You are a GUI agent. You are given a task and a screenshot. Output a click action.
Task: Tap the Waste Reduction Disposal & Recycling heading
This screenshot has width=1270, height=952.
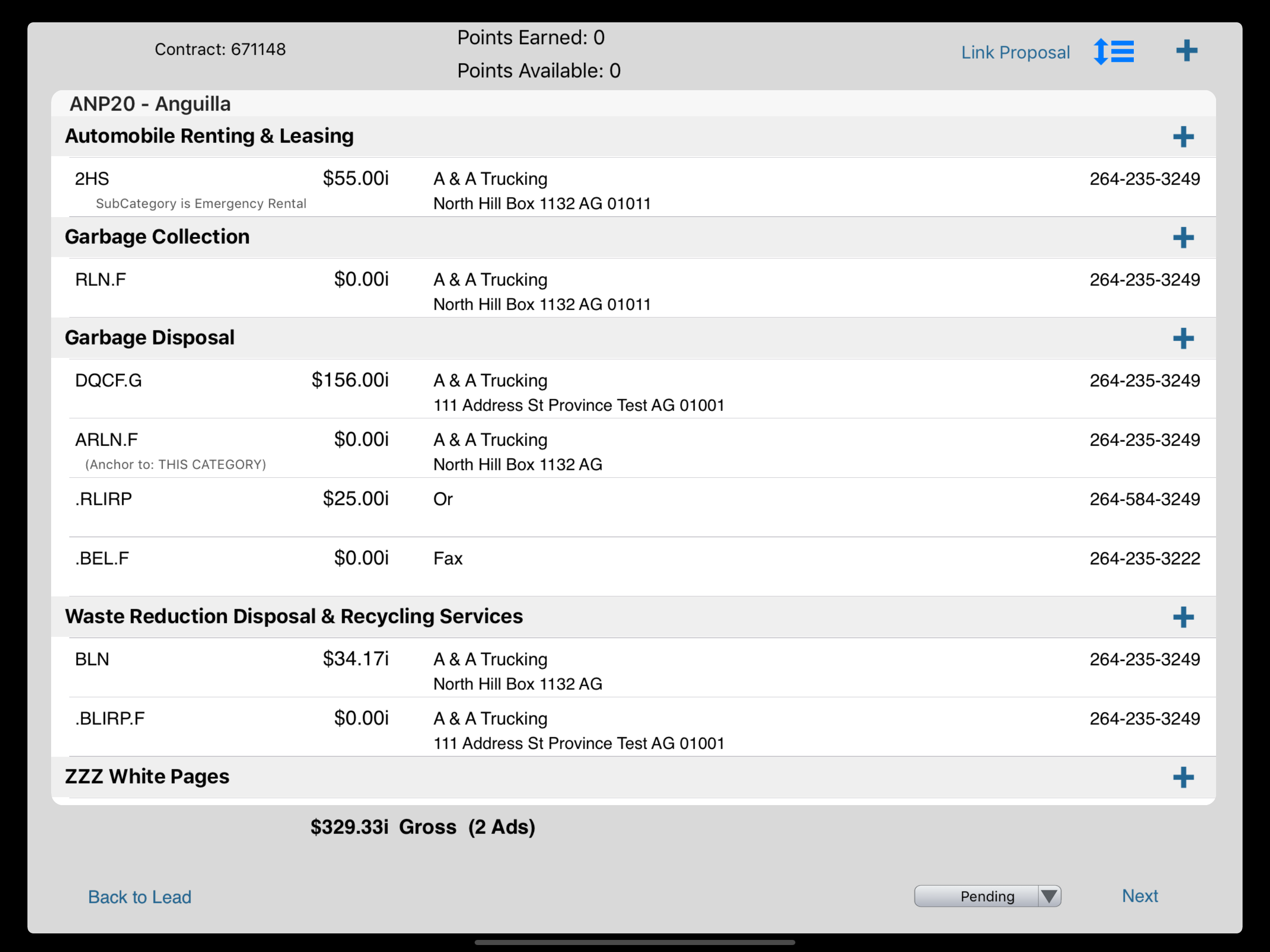tap(294, 616)
